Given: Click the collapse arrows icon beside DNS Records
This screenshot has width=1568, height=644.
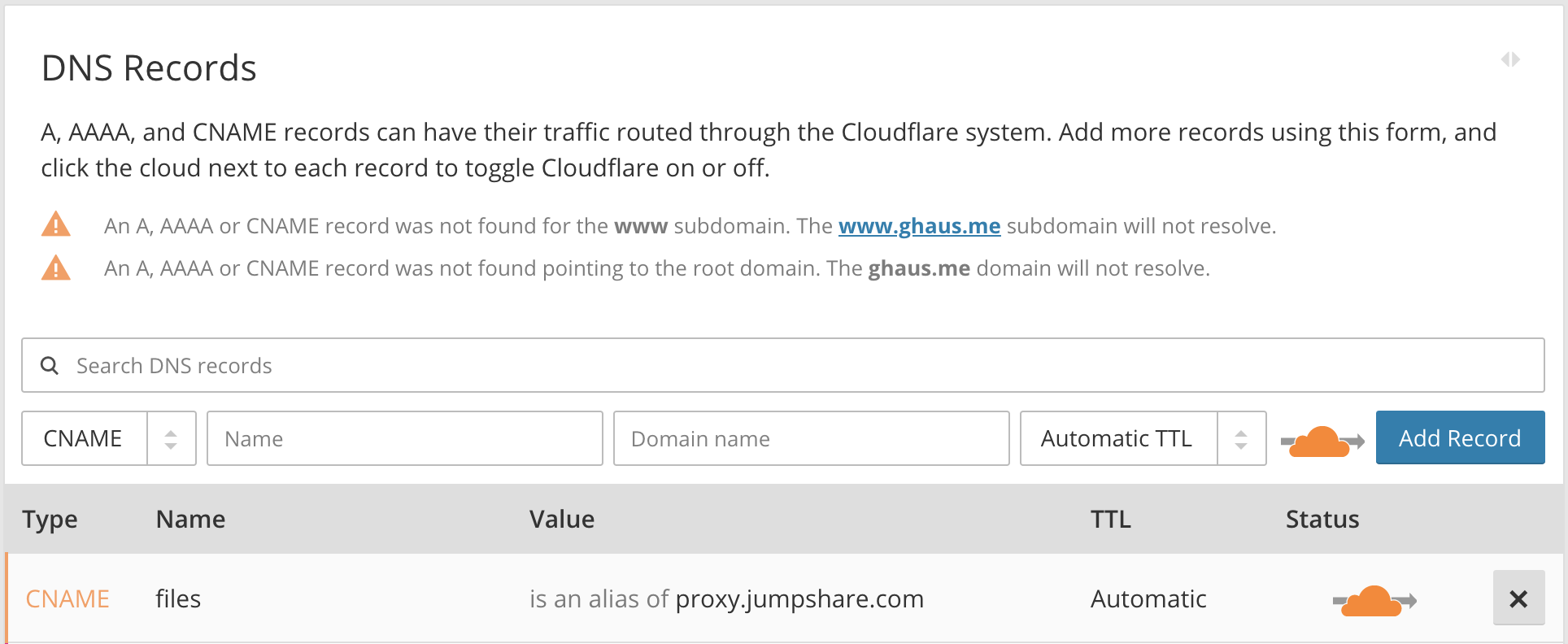Looking at the screenshot, I should tap(1510, 59).
